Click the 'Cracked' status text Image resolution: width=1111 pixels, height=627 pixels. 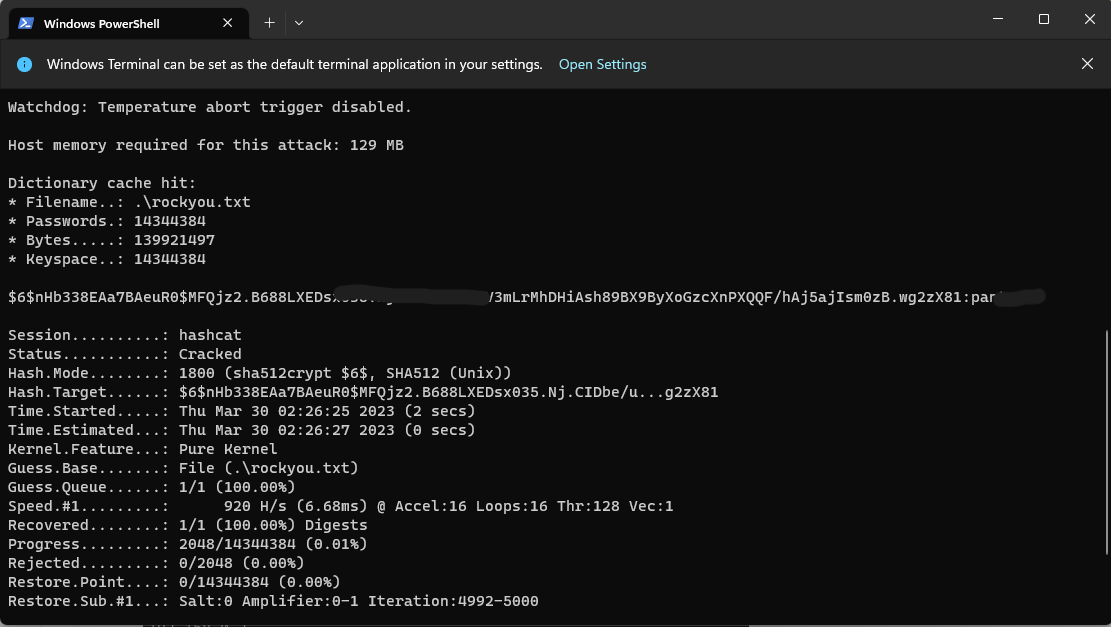pos(210,354)
